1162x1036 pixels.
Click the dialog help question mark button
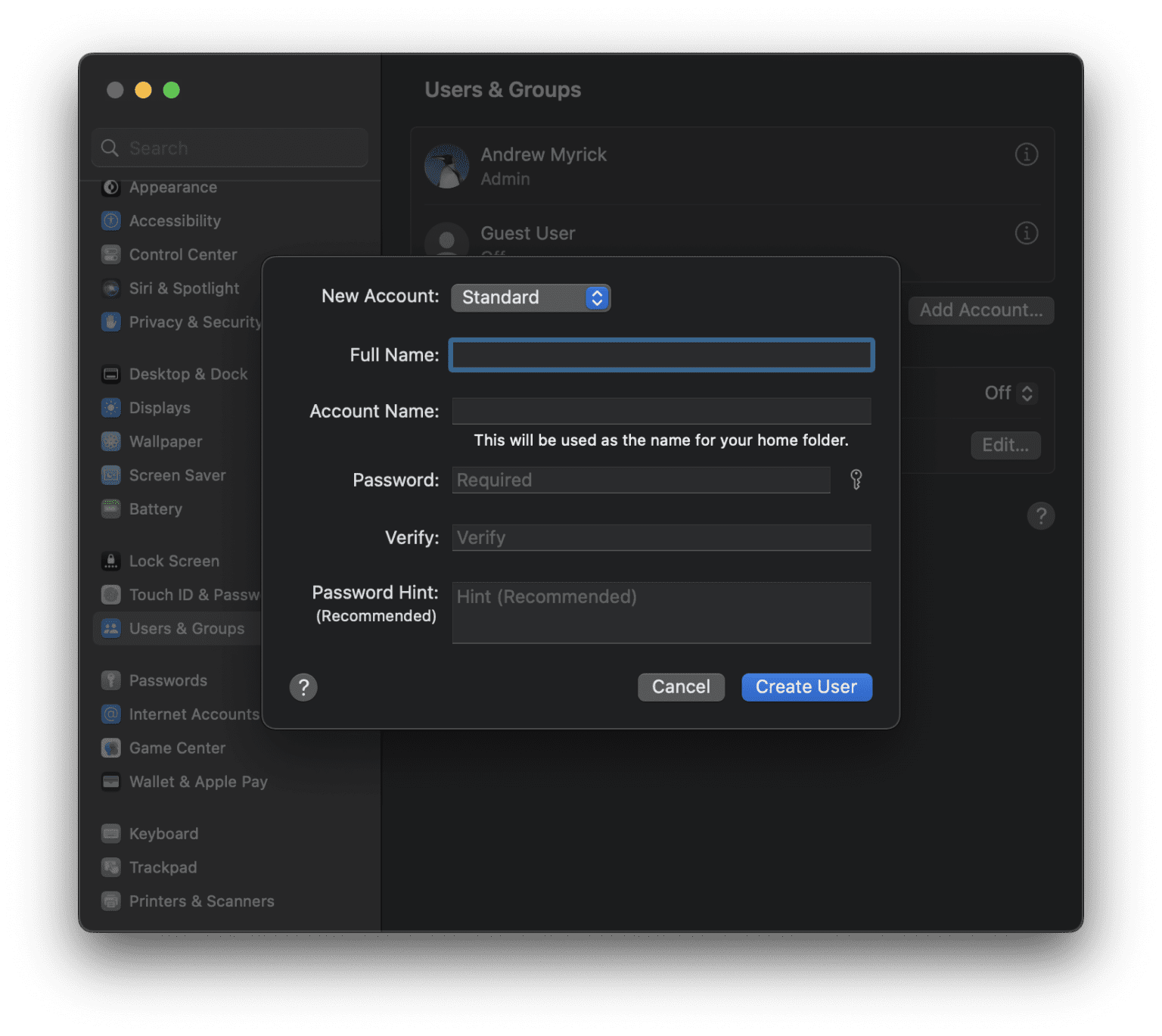point(303,687)
